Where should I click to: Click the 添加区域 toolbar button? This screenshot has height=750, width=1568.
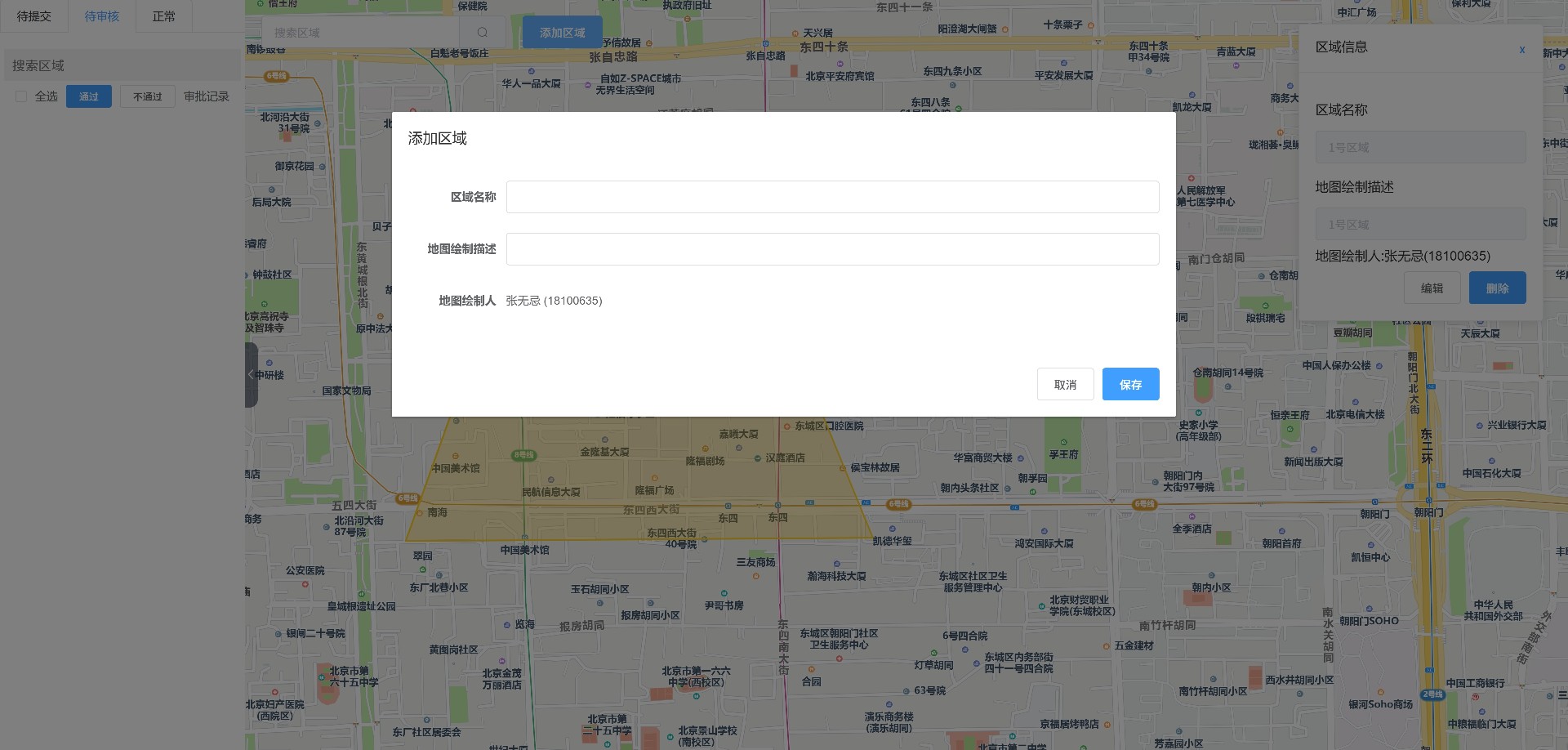[x=562, y=32]
